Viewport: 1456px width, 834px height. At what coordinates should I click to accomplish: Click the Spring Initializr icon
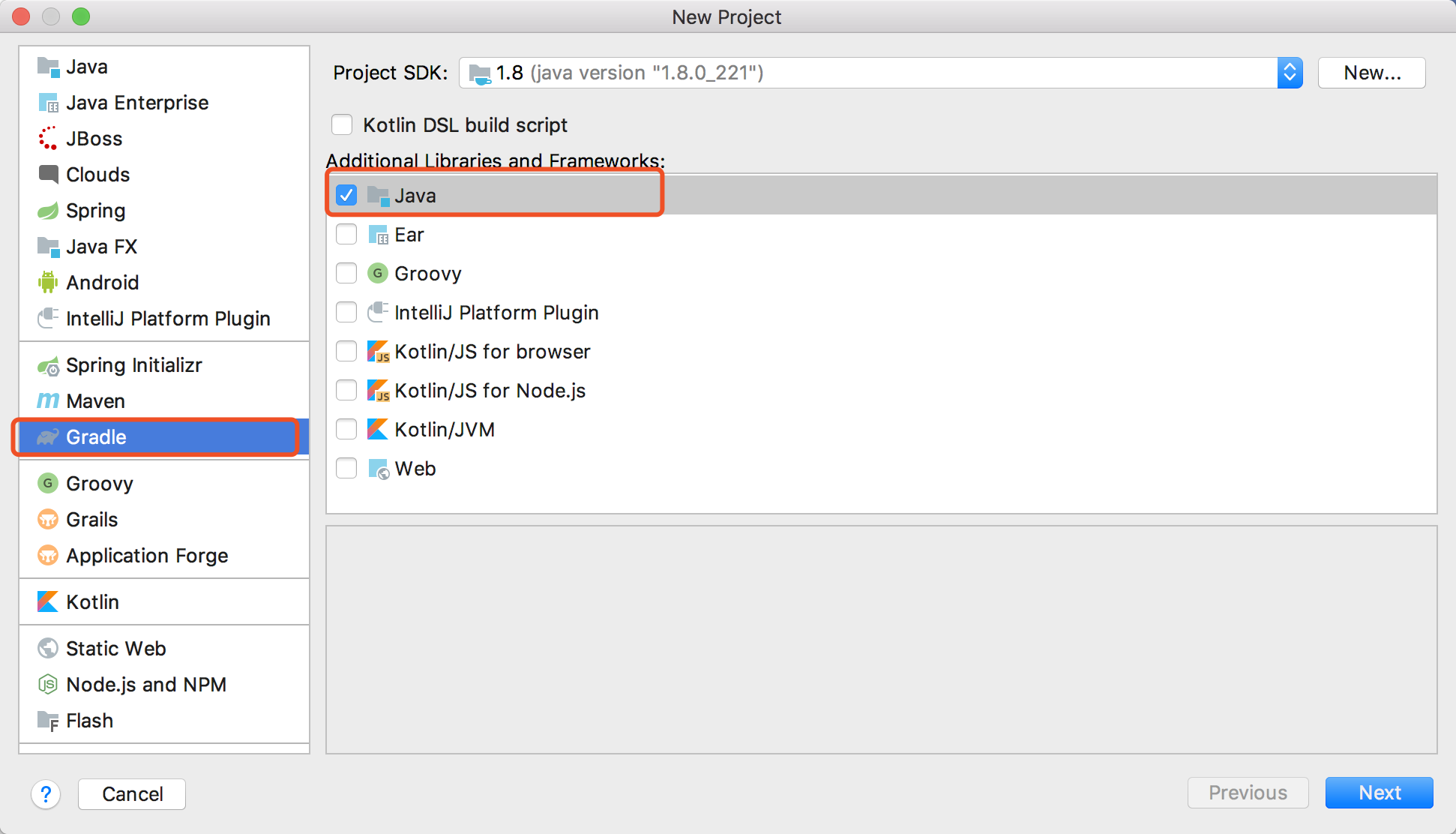[x=48, y=365]
